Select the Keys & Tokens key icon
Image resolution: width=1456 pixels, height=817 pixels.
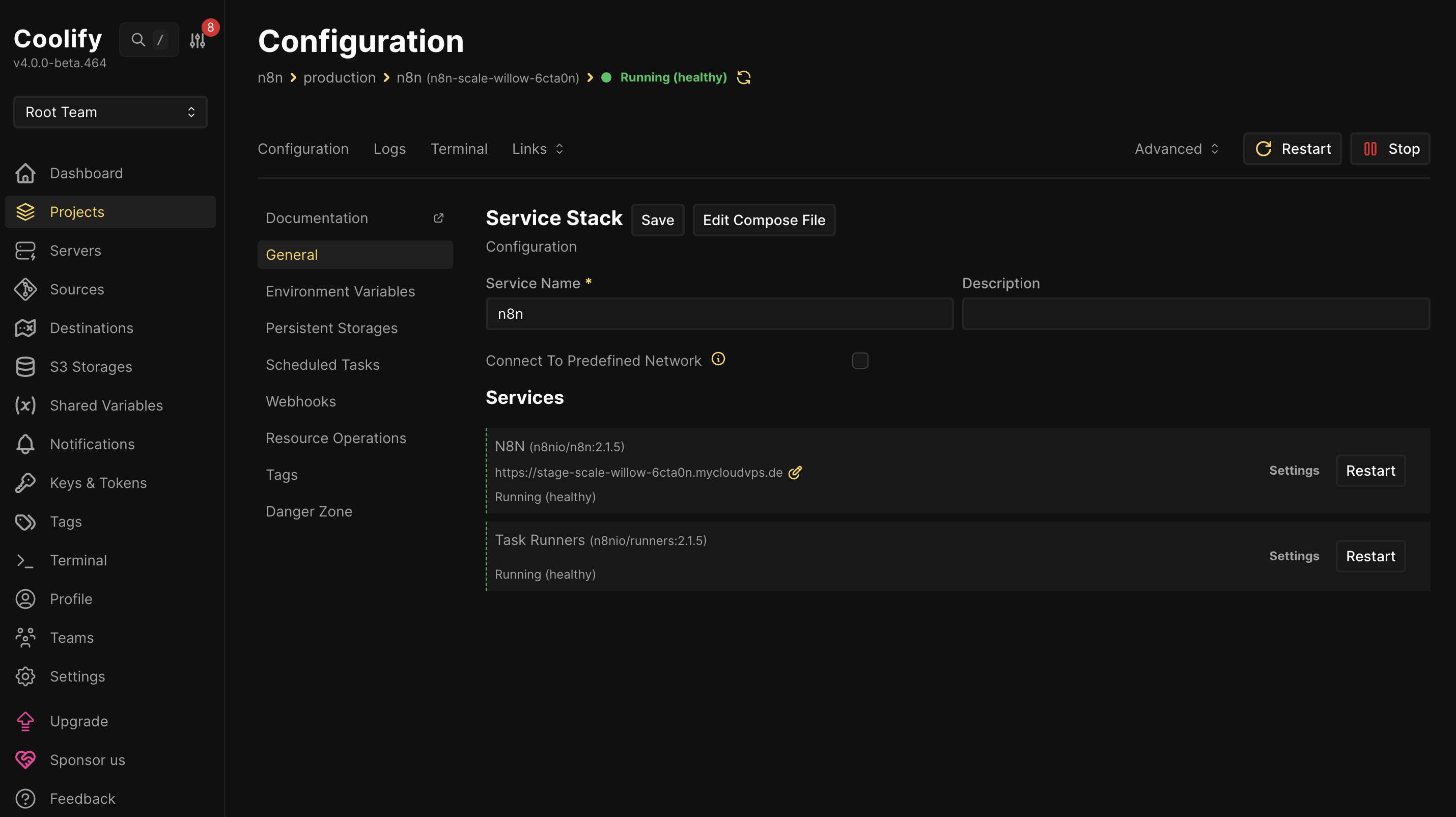(25, 482)
